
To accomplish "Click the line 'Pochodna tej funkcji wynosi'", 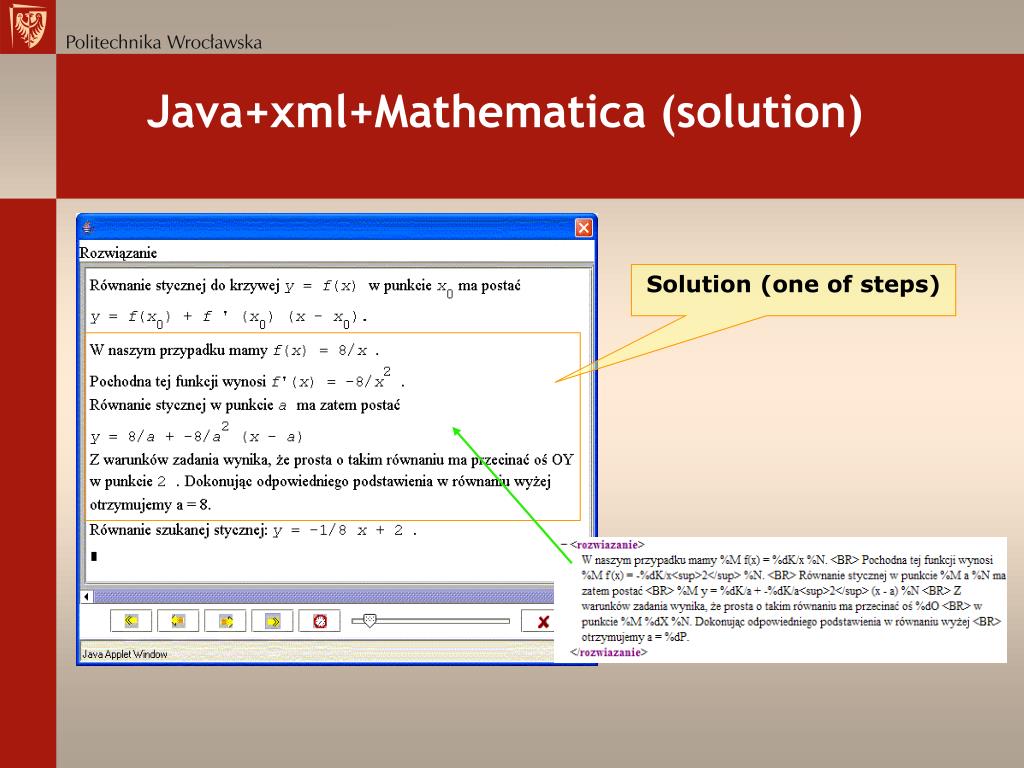I will coord(248,379).
